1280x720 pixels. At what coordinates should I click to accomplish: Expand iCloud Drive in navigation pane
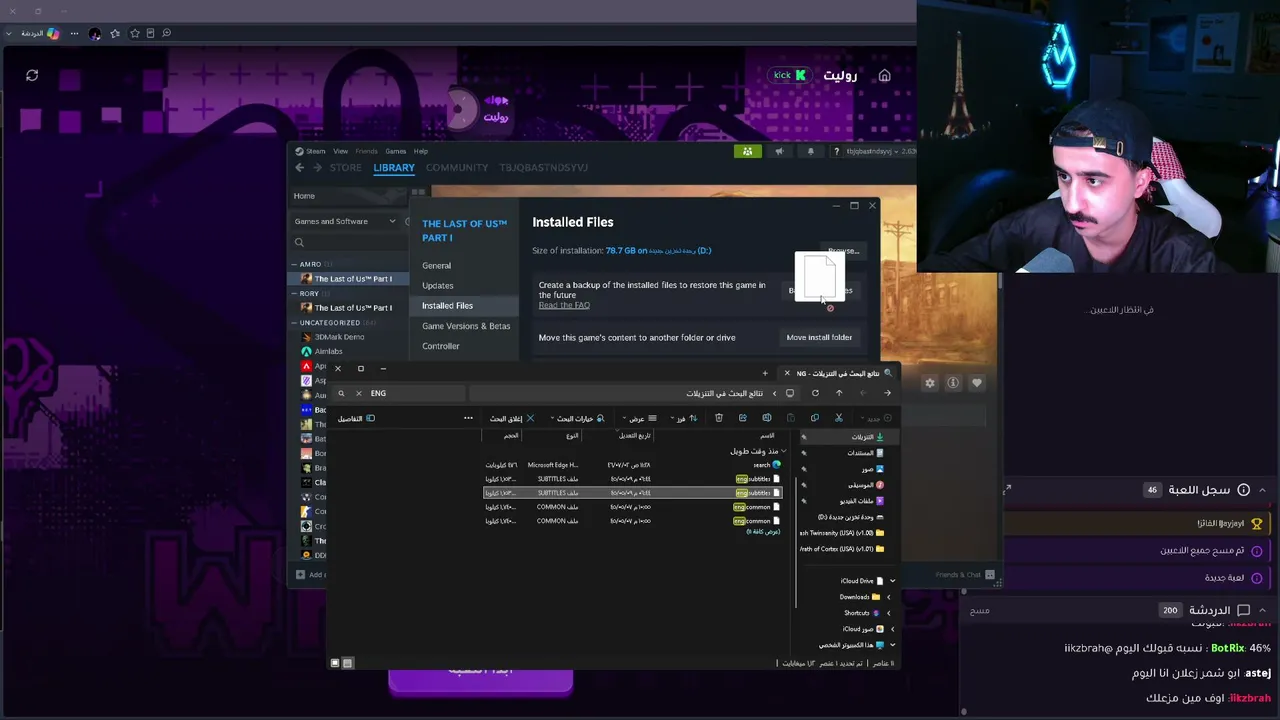tap(892, 581)
